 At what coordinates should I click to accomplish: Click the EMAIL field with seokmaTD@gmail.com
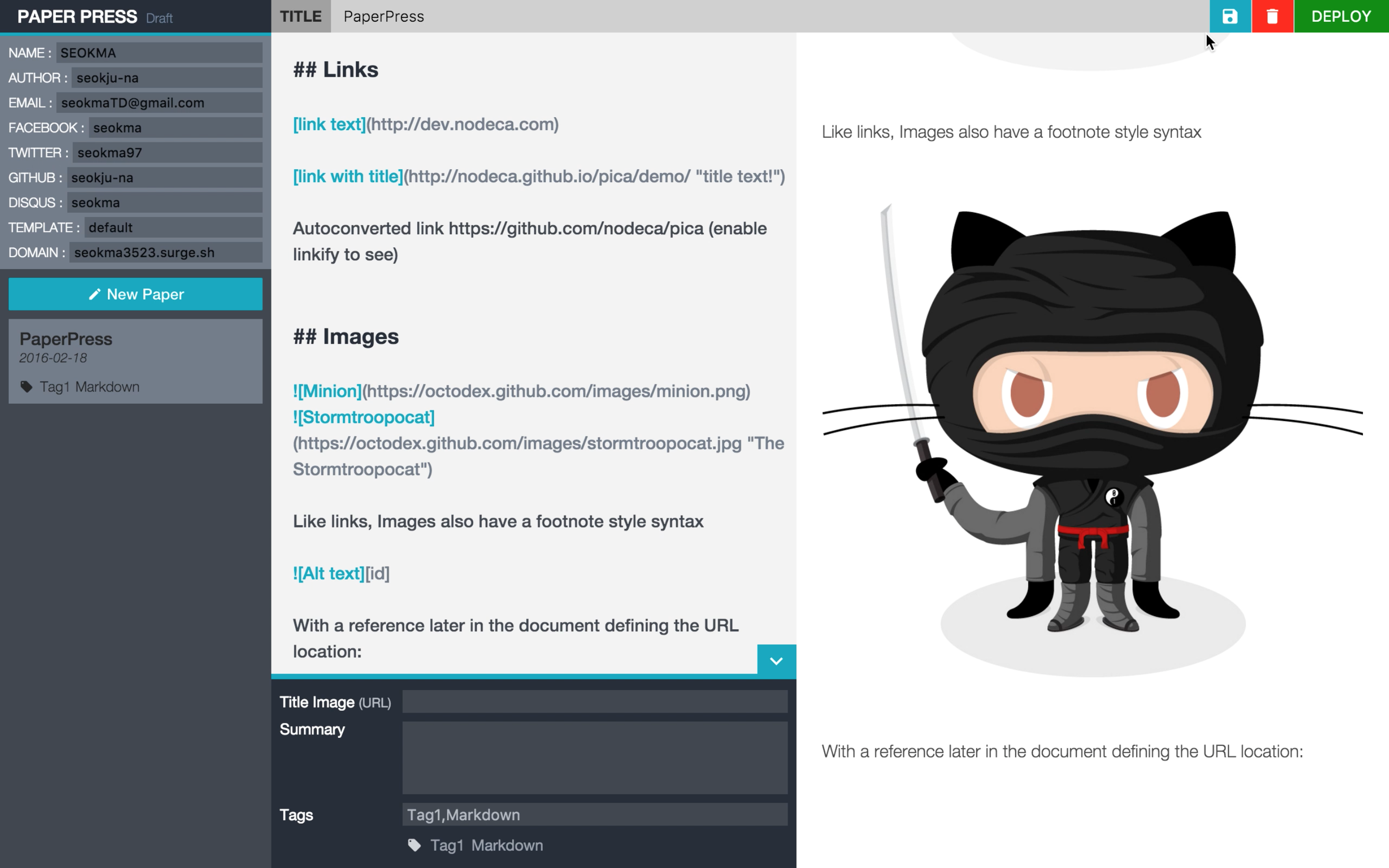[159, 103]
